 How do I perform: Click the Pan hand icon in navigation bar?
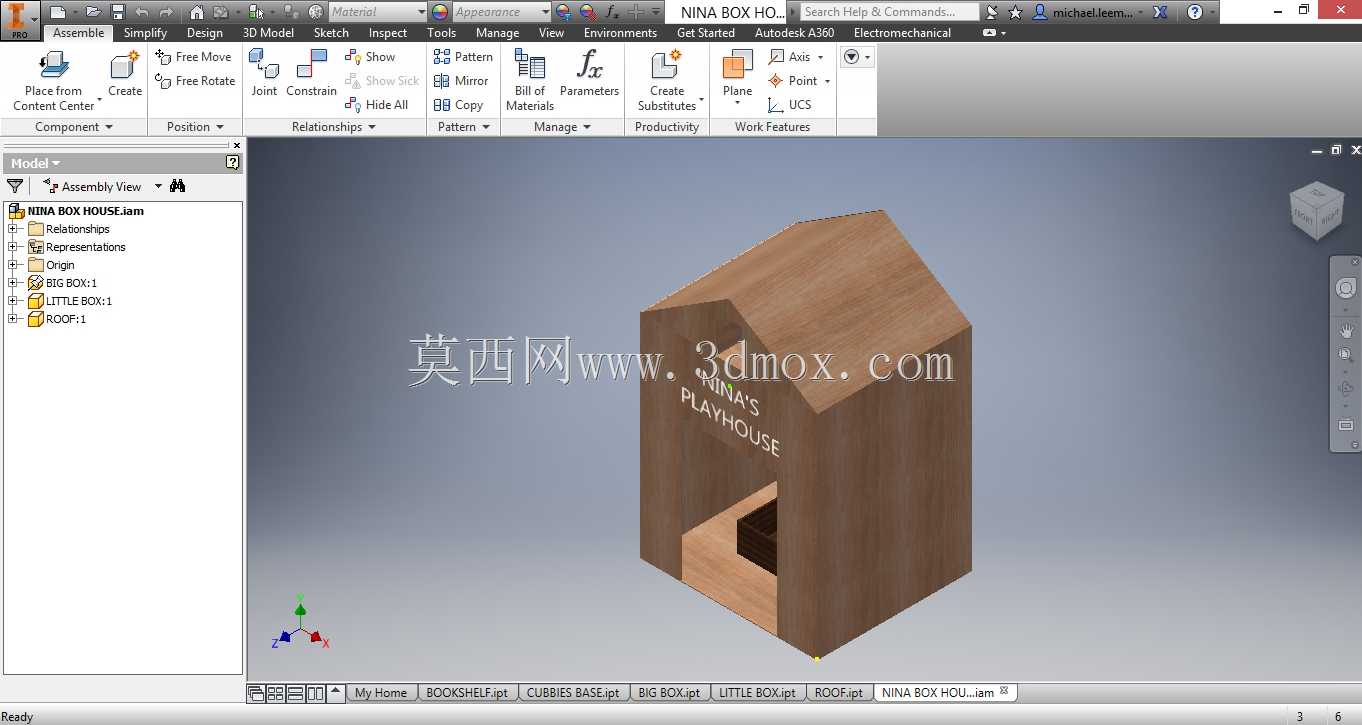(1346, 330)
